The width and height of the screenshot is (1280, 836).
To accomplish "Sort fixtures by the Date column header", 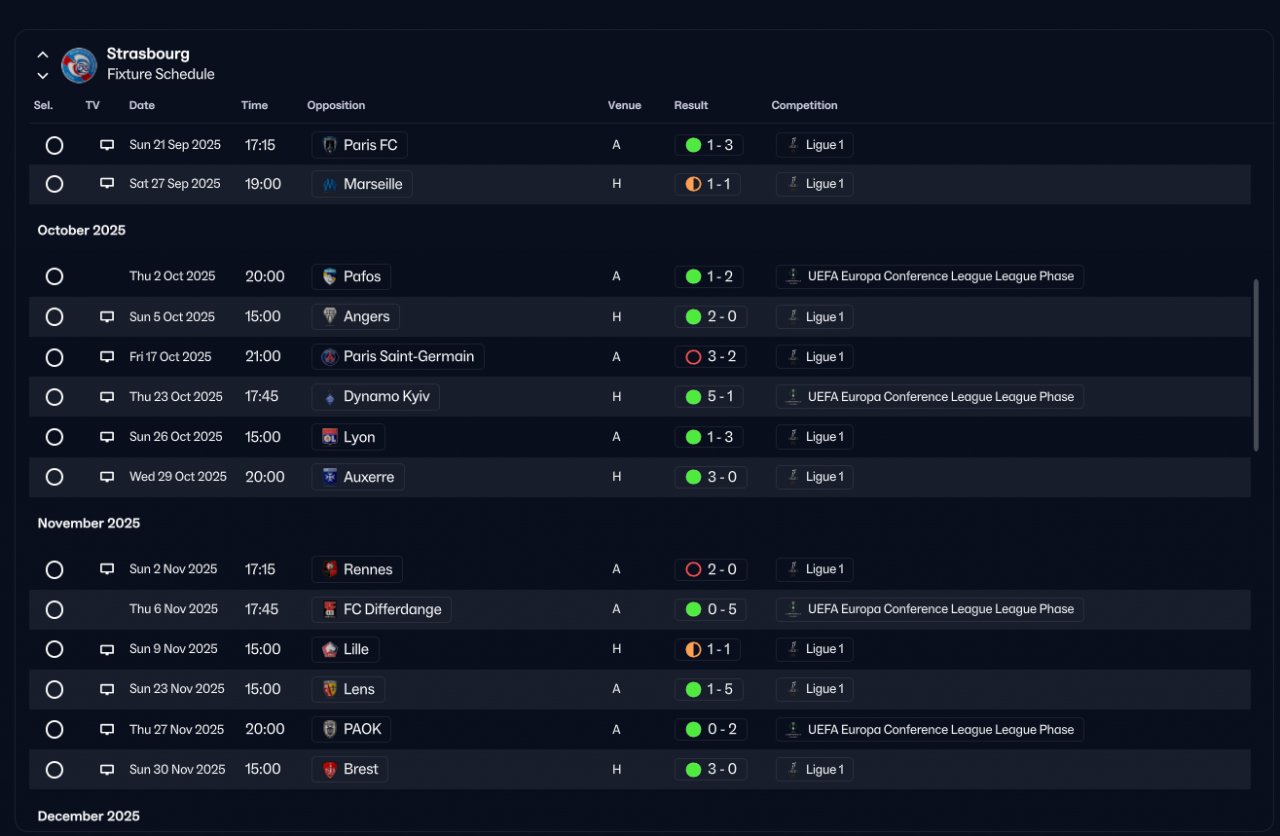I will (x=142, y=105).
